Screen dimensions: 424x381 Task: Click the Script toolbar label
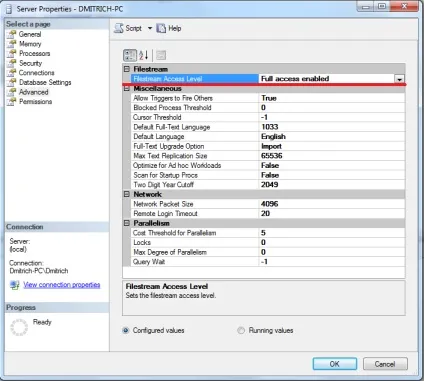tap(134, 28)
